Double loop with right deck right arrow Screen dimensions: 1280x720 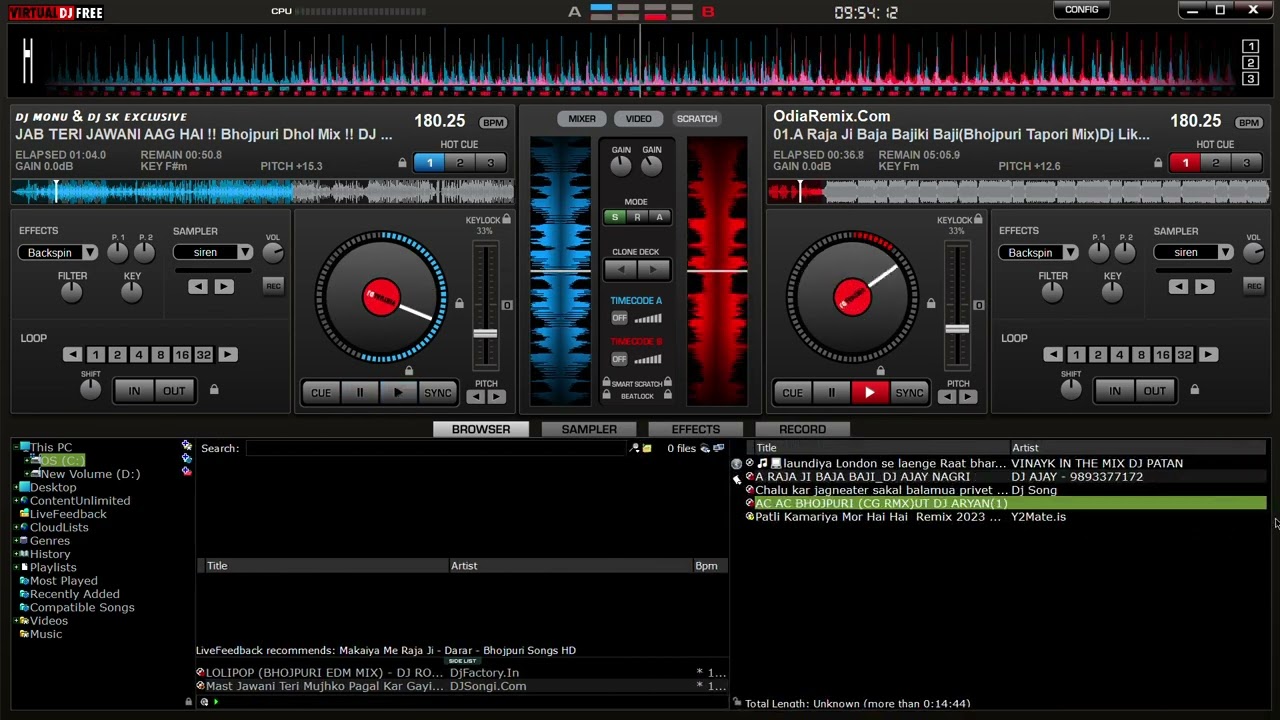click(1208, 355)
